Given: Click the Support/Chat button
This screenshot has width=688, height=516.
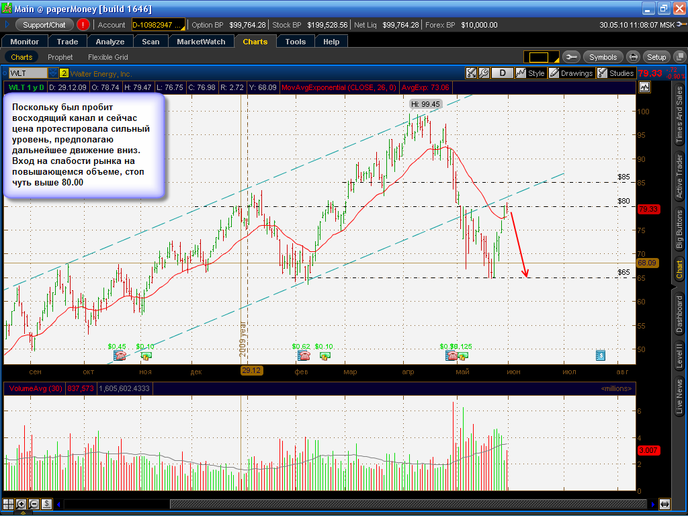Looking at the screenshot, I should (x=44, y=25).
